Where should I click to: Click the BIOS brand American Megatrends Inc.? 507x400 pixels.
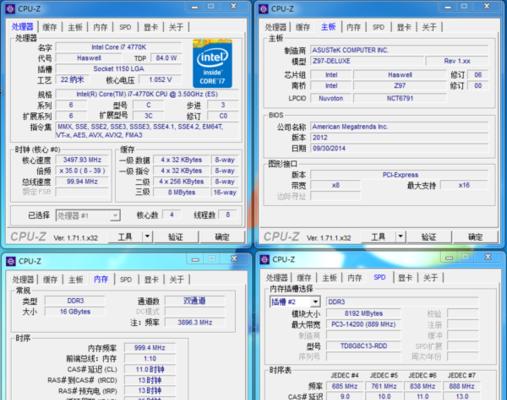pos(399,127)
